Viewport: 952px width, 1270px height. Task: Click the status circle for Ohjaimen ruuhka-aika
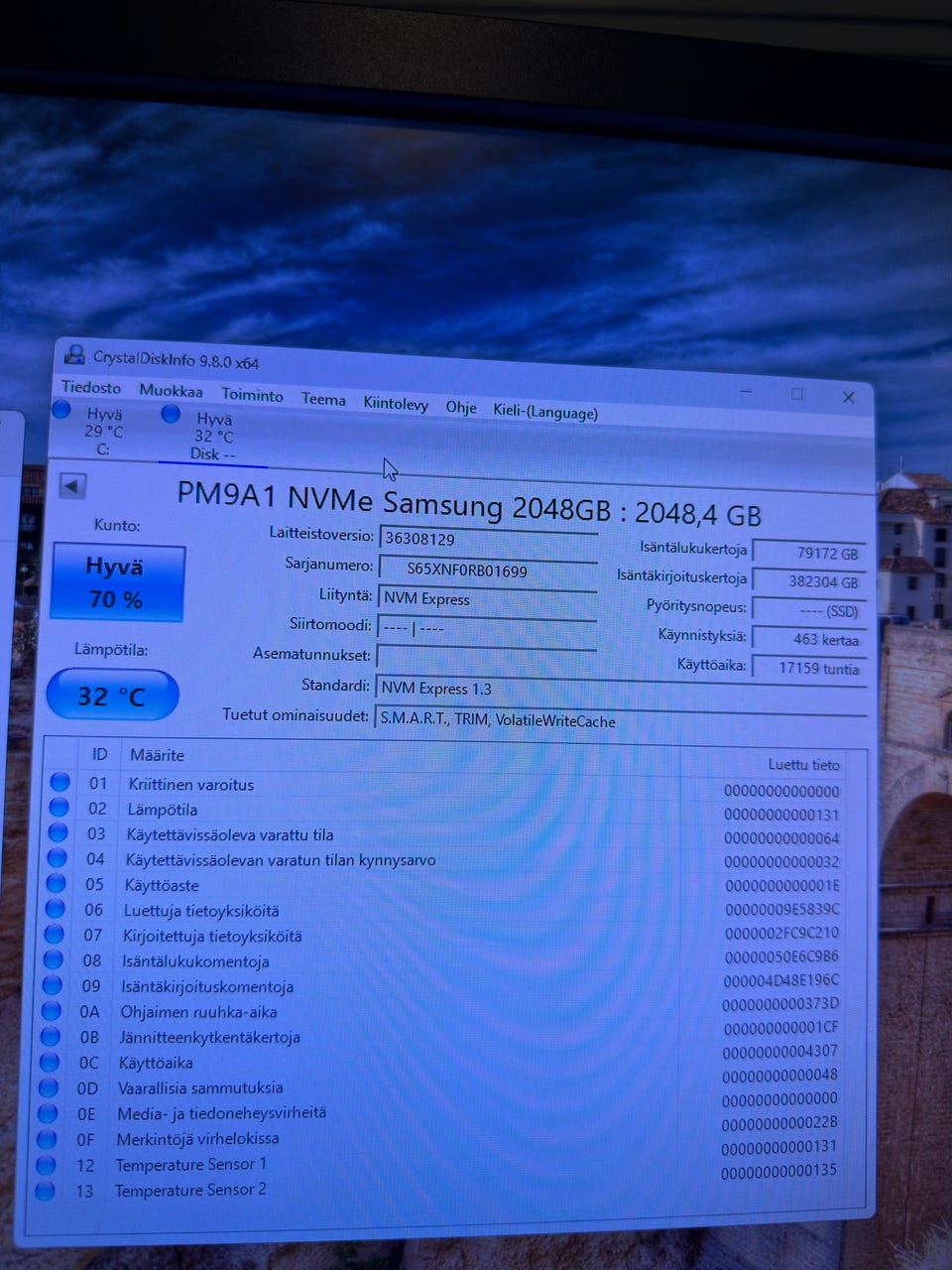click(x=51, y=1010)
